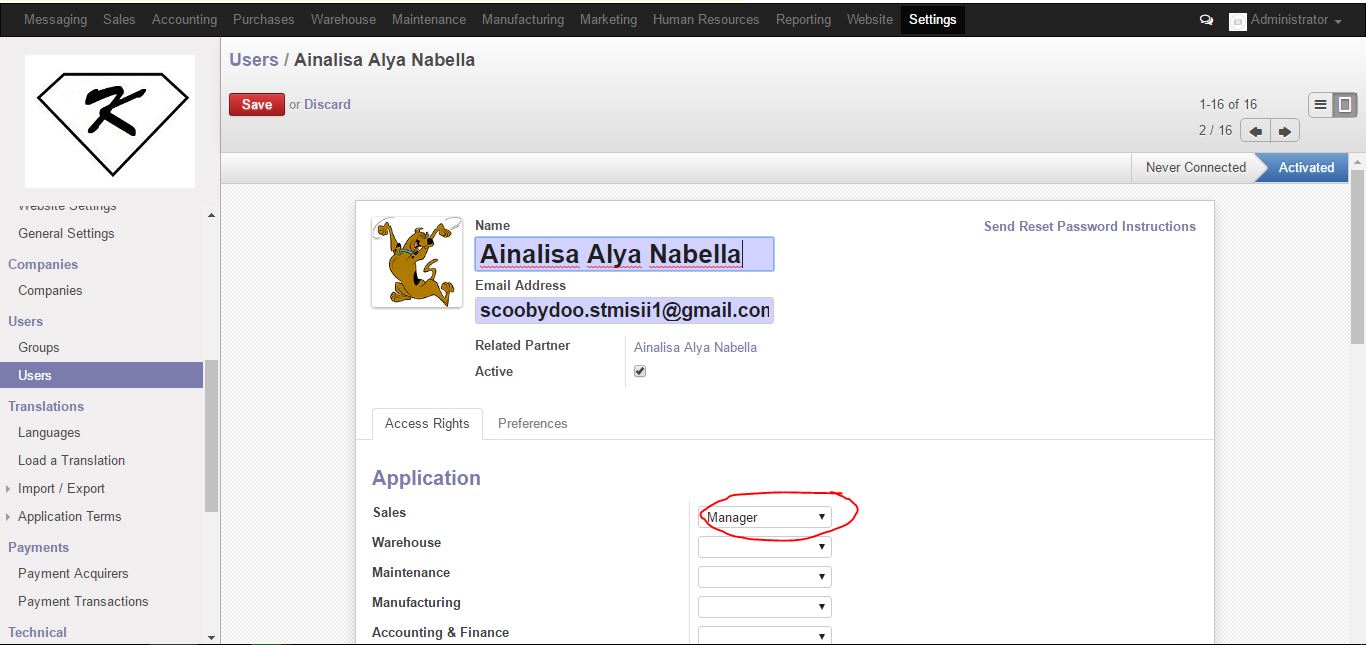Switch to form view
The image size is (1366, 645).
(1345, 104)
